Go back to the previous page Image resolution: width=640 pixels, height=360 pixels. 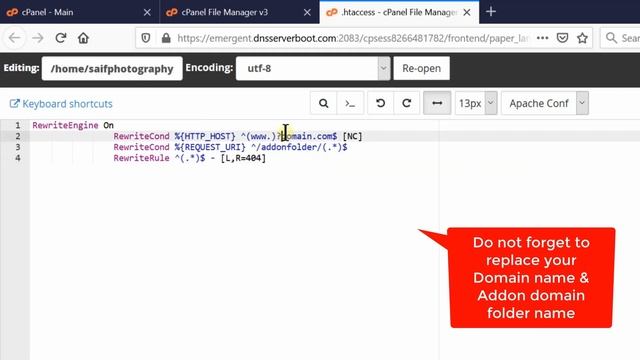coord(15,38)
